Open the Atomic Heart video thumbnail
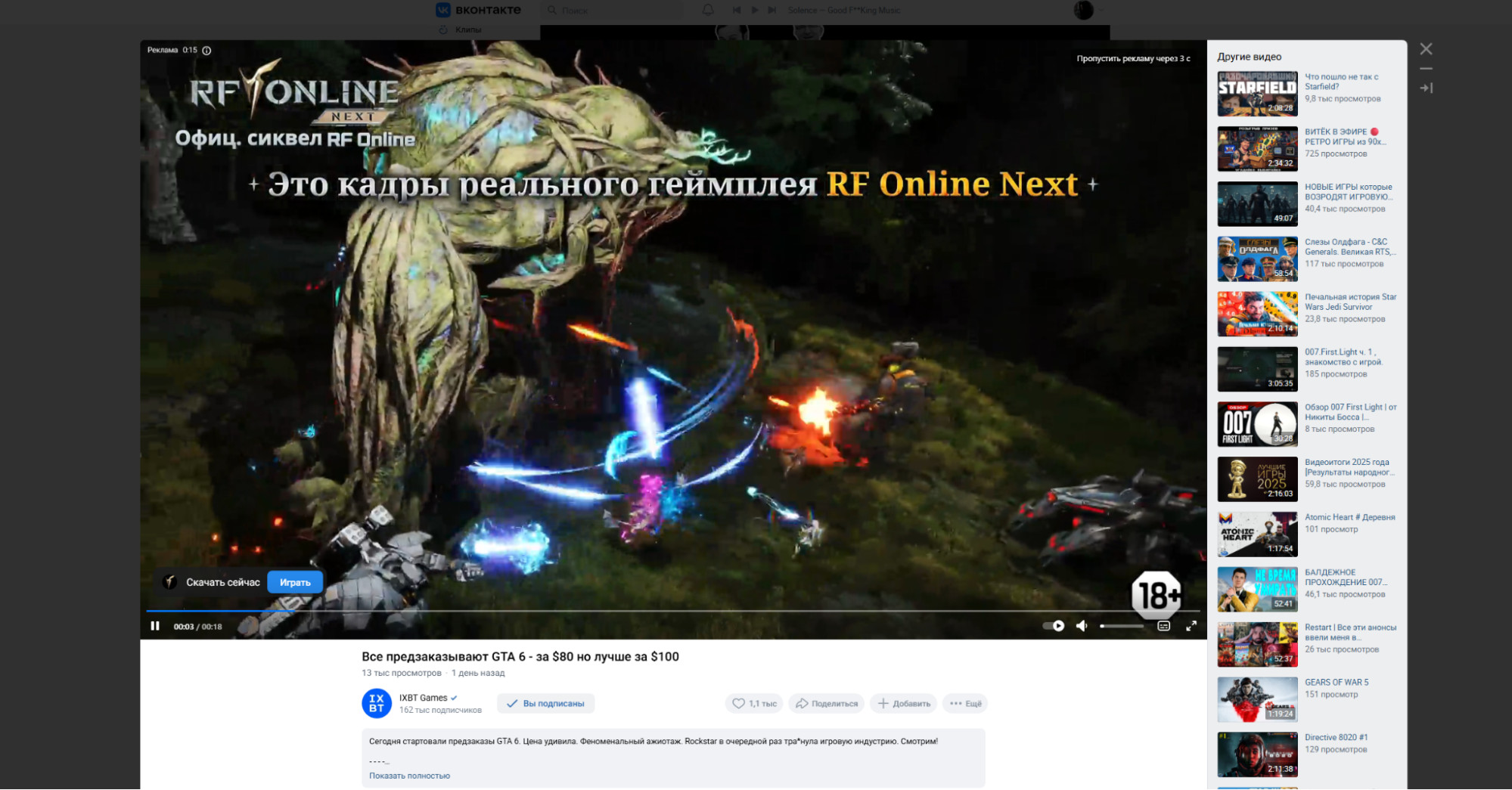This screenshot has width=1512, height=790. [1257, 534]
